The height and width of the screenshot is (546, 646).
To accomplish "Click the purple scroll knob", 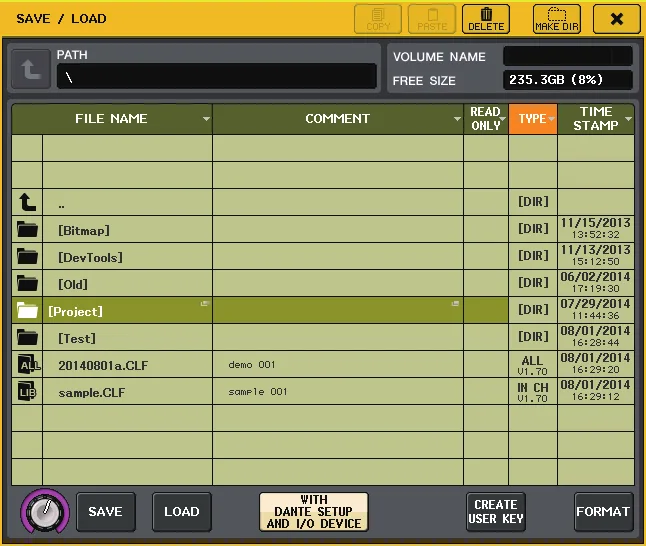I will coord(45,511).
